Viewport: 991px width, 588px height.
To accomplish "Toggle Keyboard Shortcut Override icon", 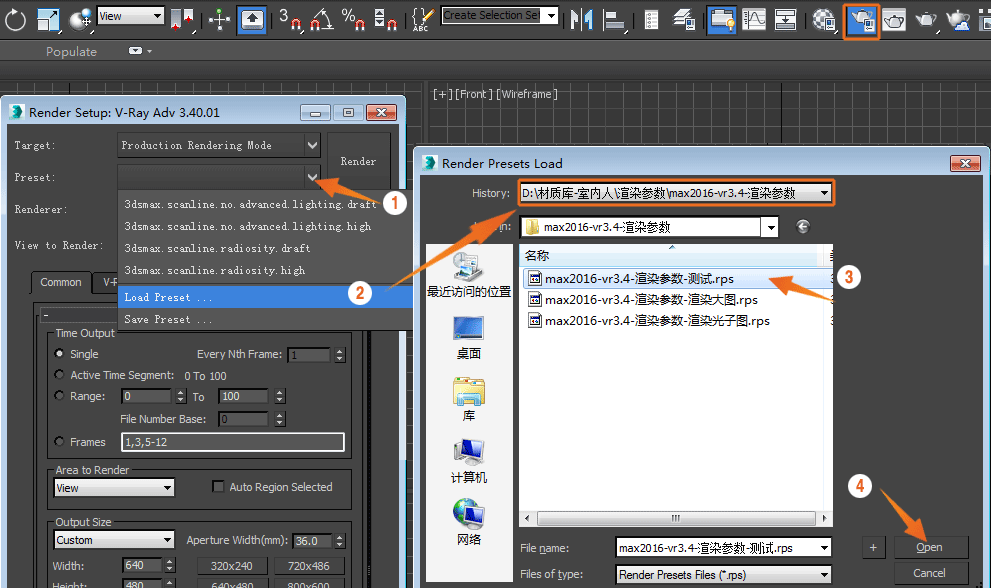I will coord(252,20).
